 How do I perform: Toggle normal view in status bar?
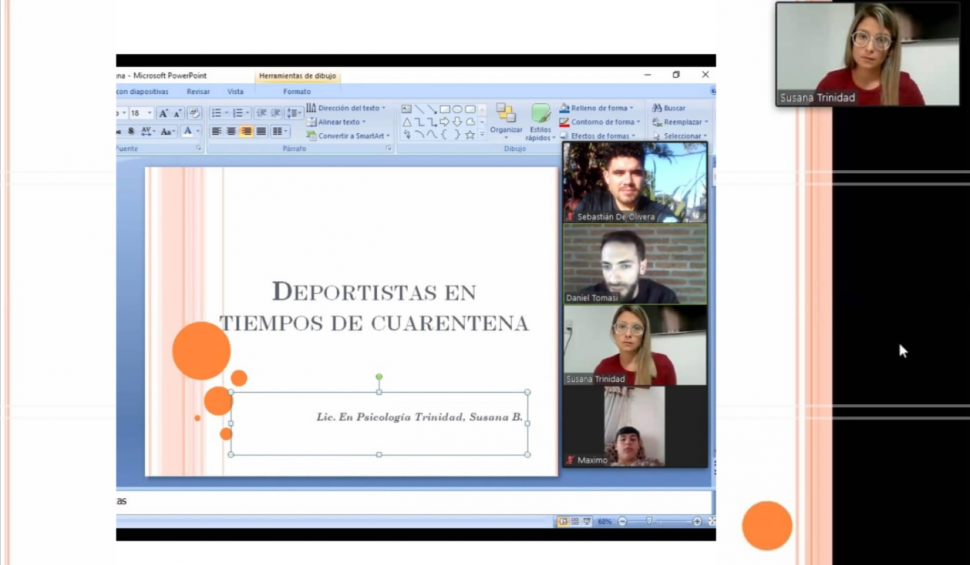[x=563, y=521]
